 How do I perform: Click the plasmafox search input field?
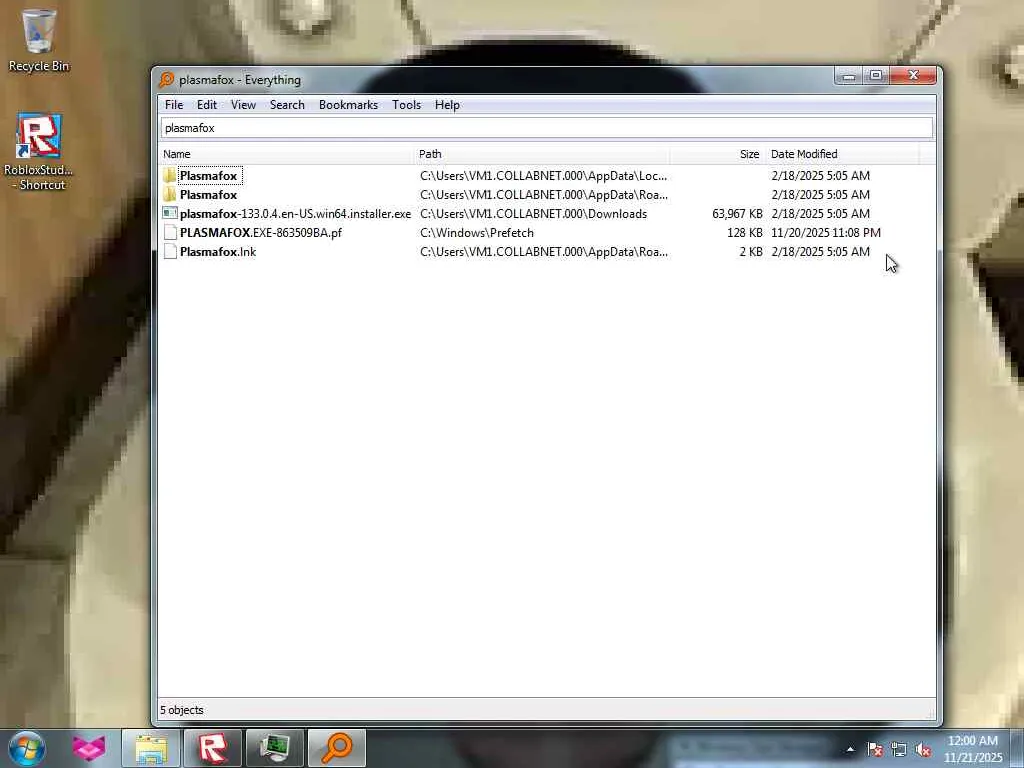[547, 128]
